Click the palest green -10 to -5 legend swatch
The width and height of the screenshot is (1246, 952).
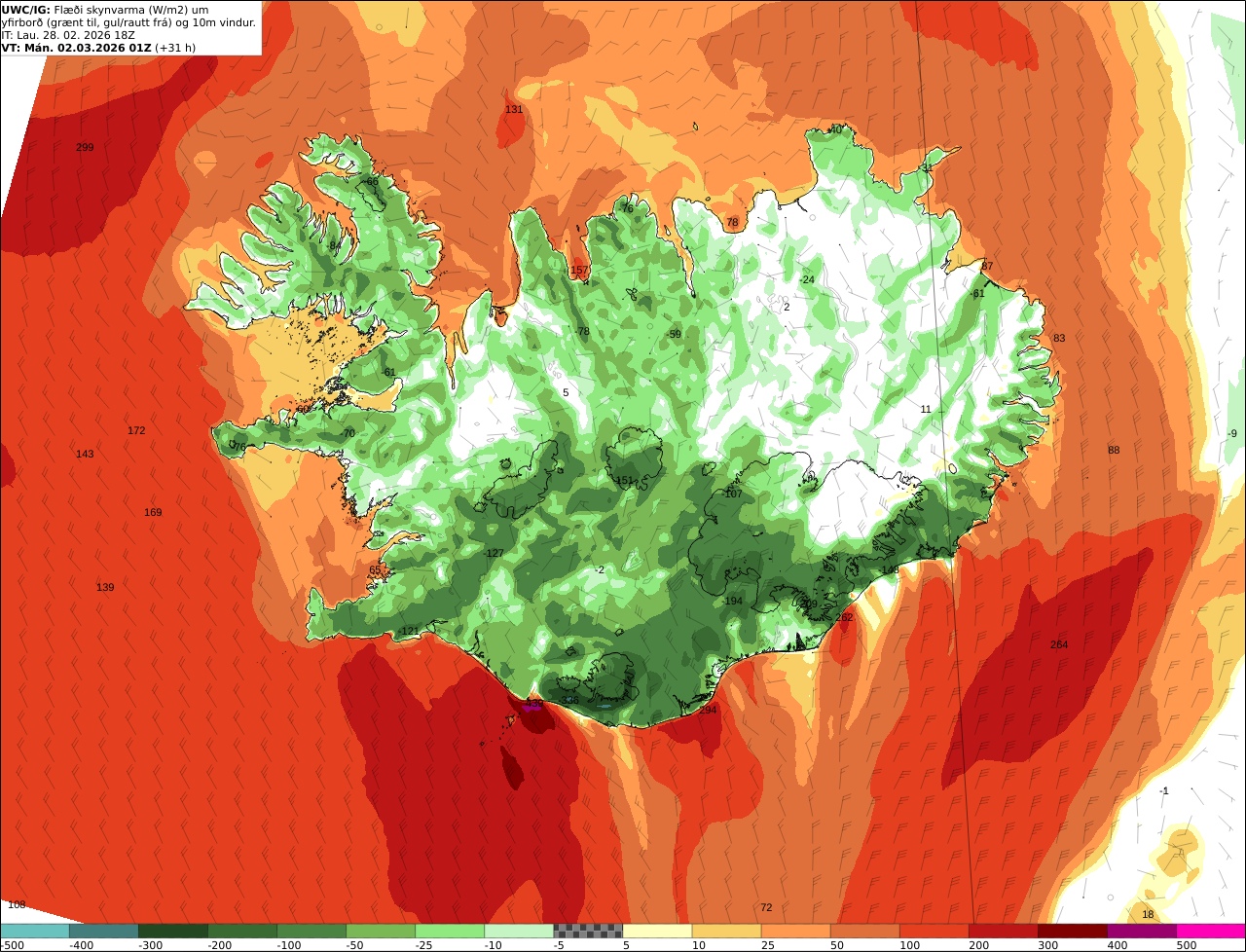point(519,931)
